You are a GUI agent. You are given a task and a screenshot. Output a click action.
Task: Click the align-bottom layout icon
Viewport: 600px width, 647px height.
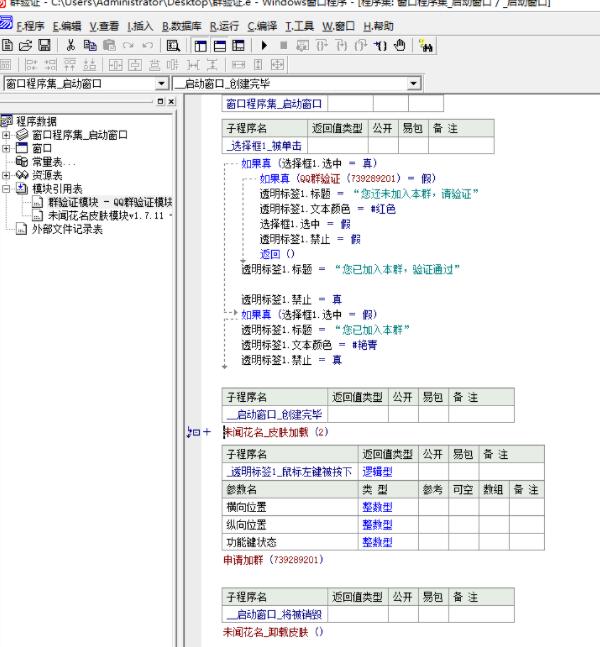(x=90, y=65)
